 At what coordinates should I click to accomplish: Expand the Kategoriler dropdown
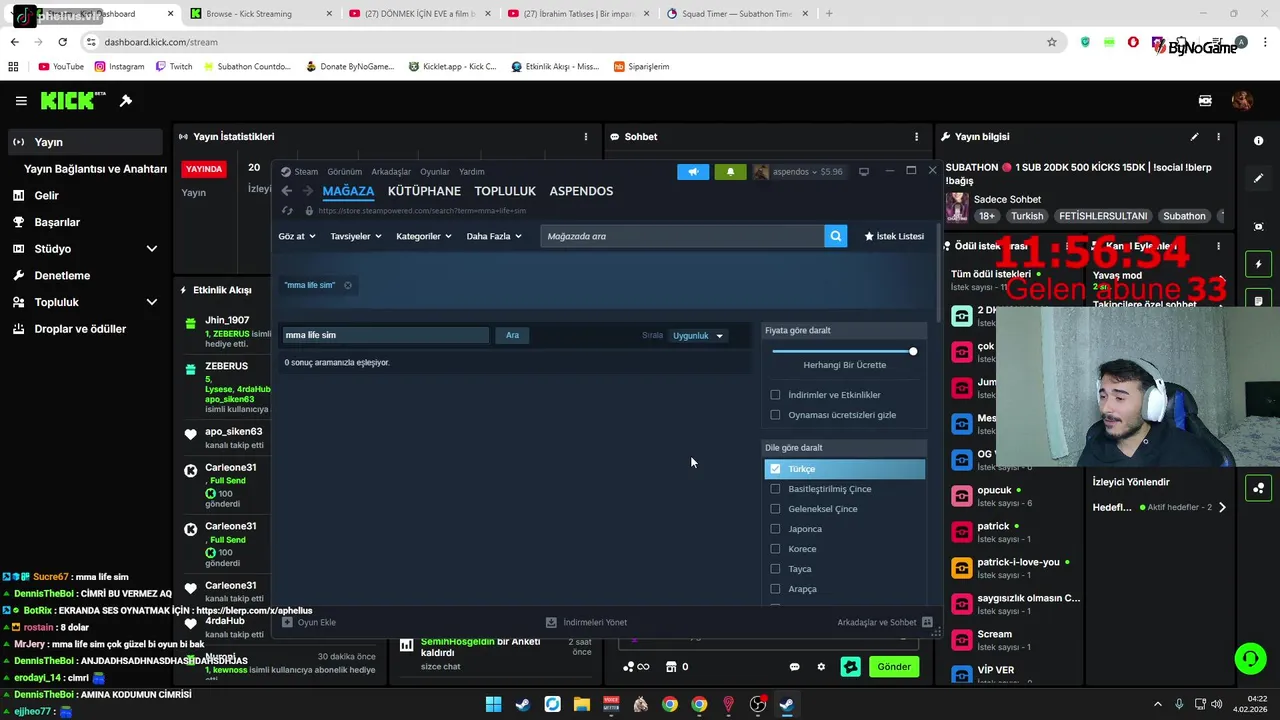tap(424, 236)
